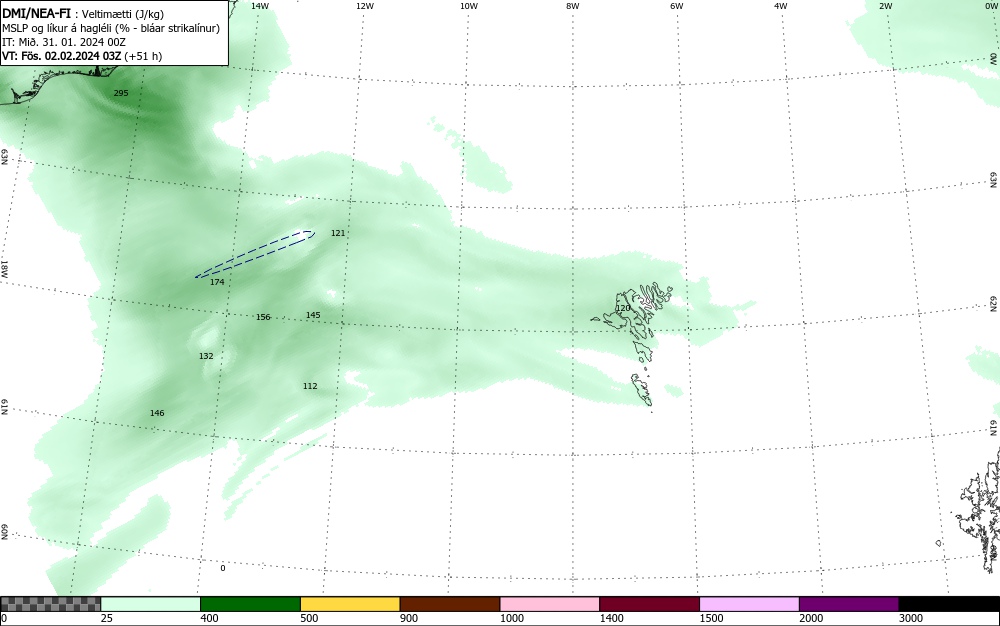Click the Shetland coastline outline

click(x=979, y=510)
